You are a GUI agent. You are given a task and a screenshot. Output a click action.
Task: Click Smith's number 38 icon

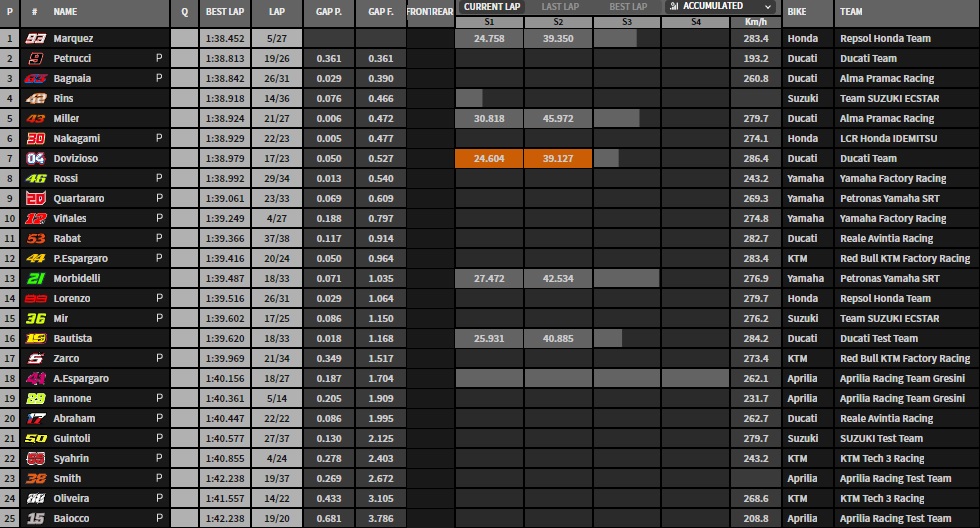(36, 479)
